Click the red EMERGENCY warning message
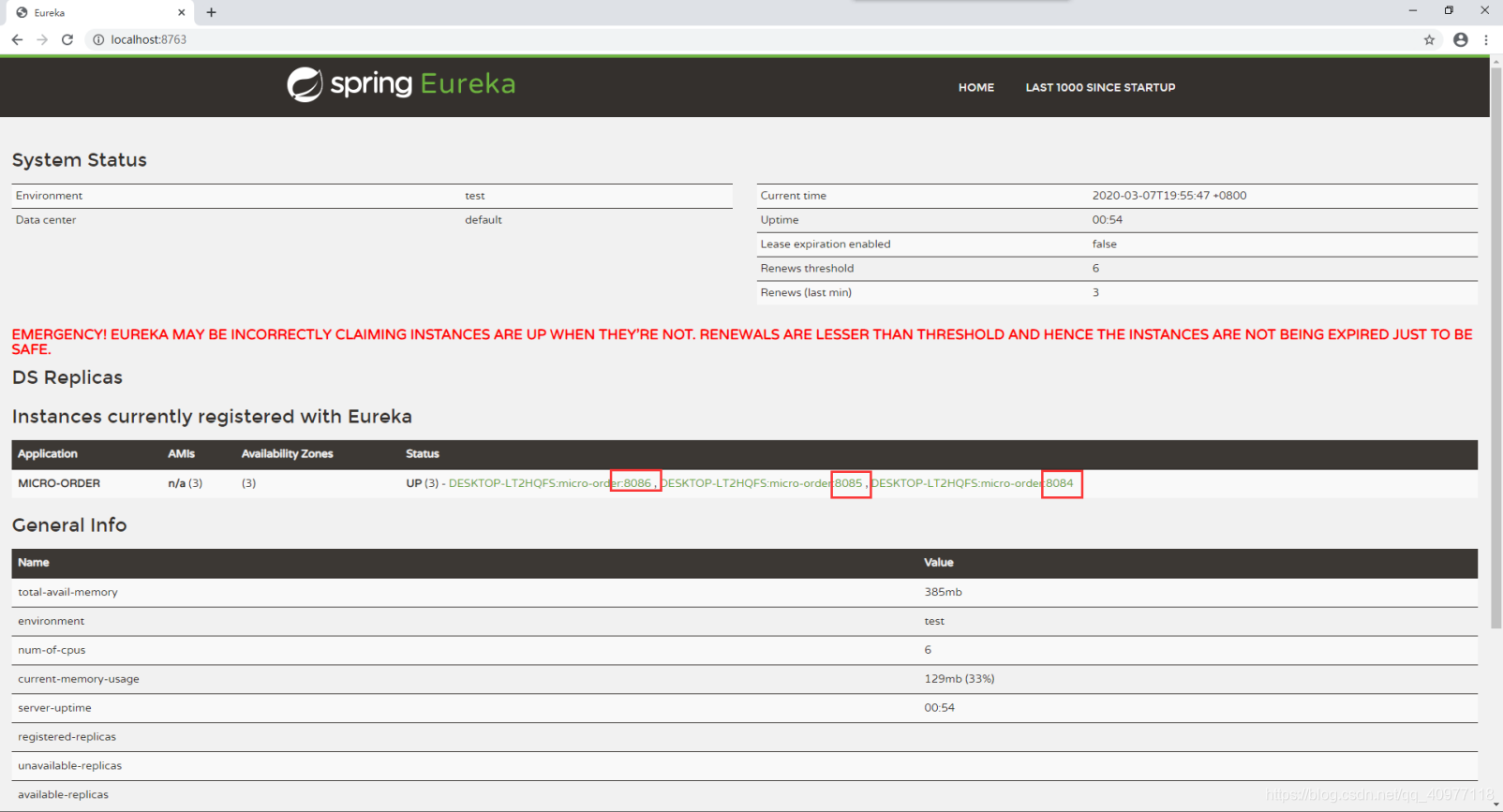The image size is (1503, 812). tap(742, 341)
